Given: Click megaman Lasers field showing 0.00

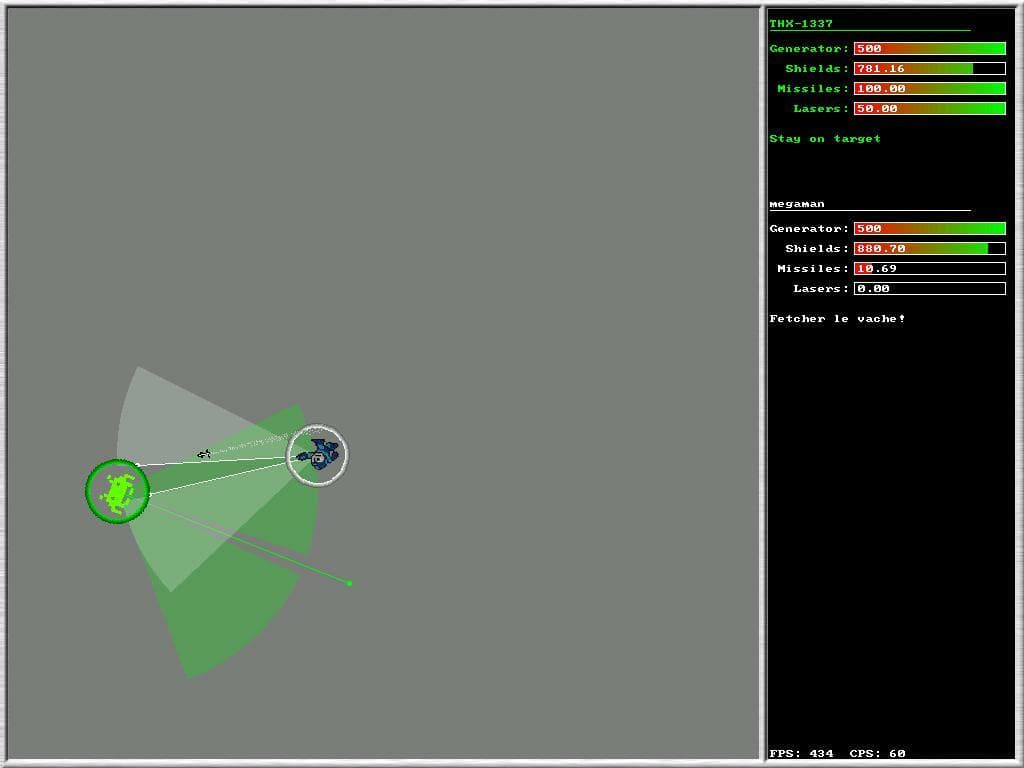Looking at the screenshot, I should tap(929, 289).
